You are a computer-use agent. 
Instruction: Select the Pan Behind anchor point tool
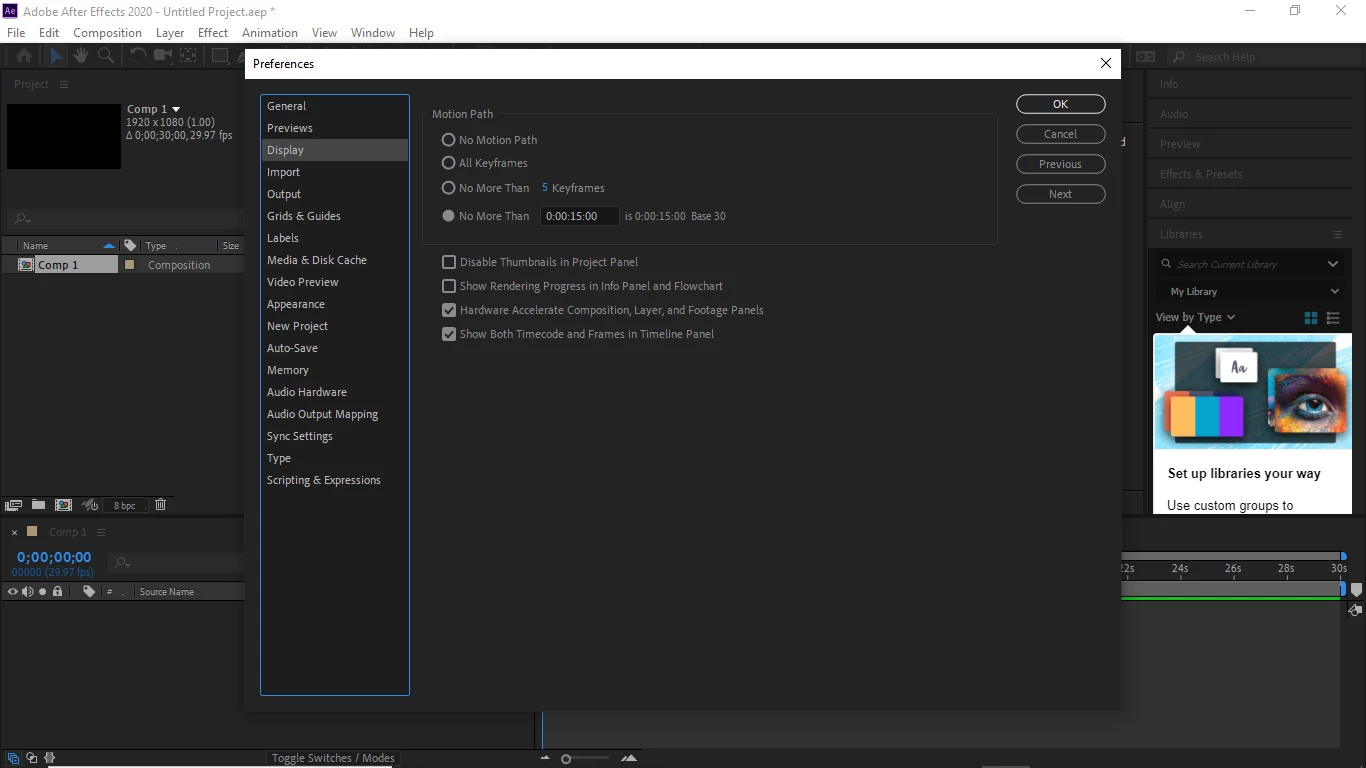pyautogui.click(x=188, y=56)
